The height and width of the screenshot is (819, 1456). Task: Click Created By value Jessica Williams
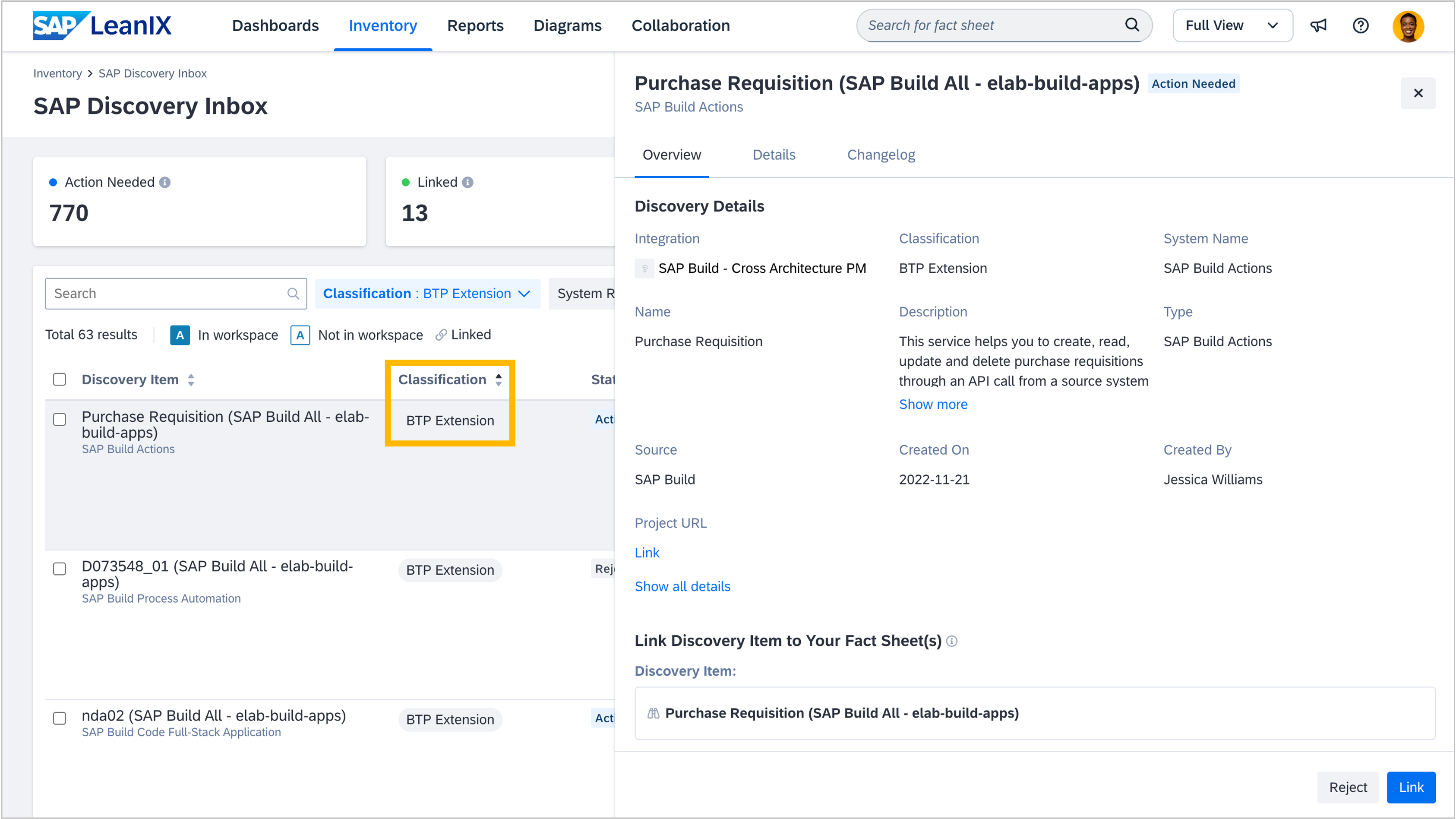1213,480
